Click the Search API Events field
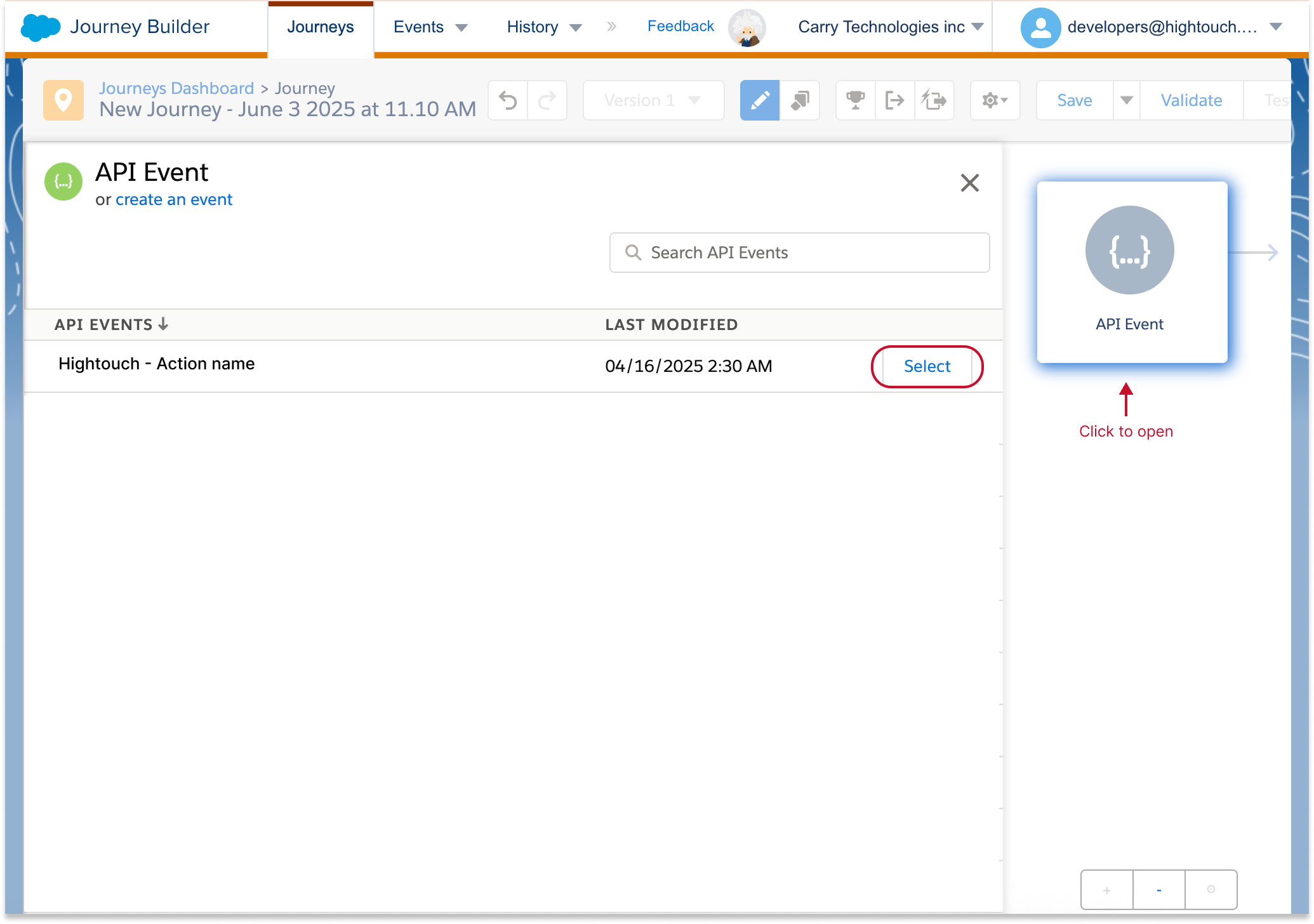 coord(799,253)
